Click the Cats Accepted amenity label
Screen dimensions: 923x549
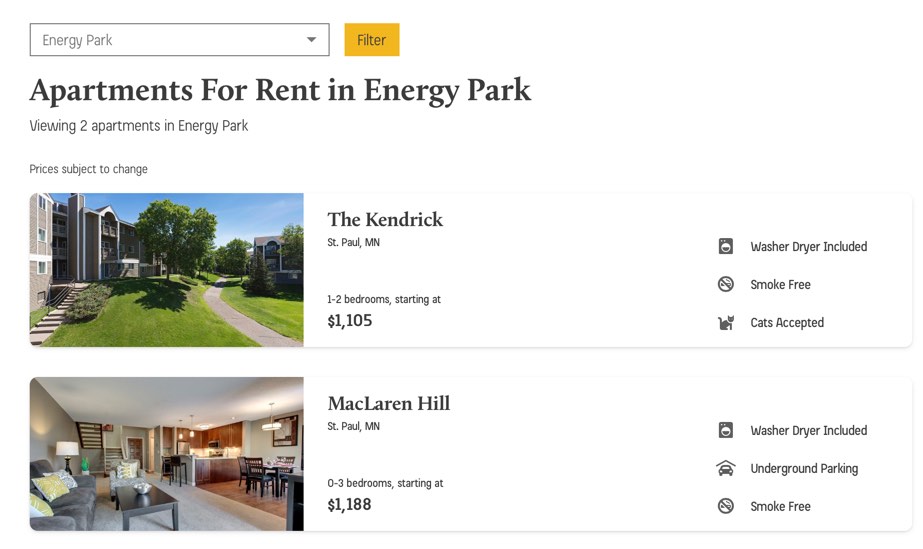tap(787, 322)
